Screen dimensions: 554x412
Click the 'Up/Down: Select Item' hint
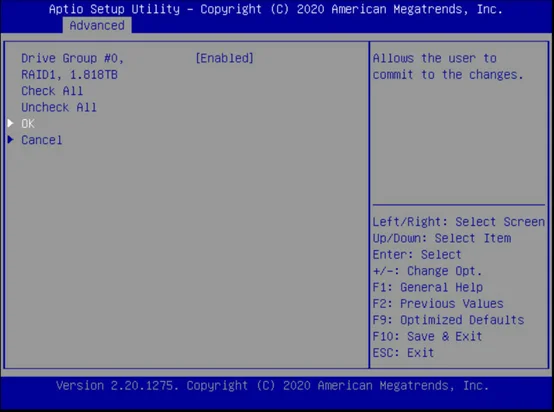click(x=442, y=238)
